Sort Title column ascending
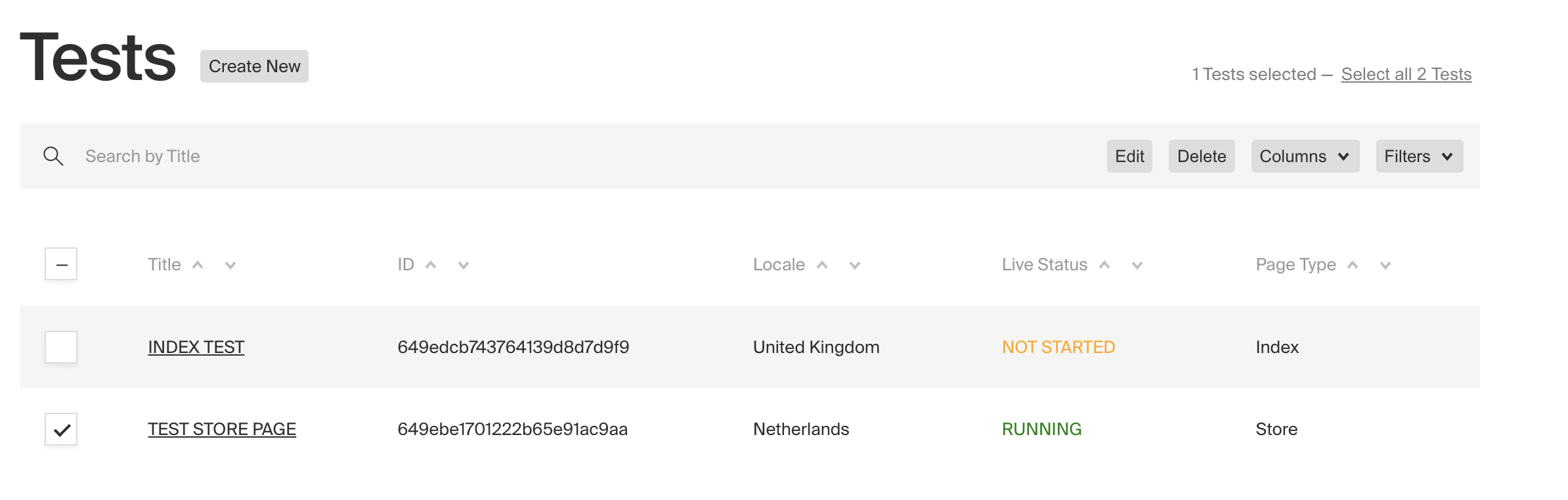Screen dimensions: 1568x500 198,264
